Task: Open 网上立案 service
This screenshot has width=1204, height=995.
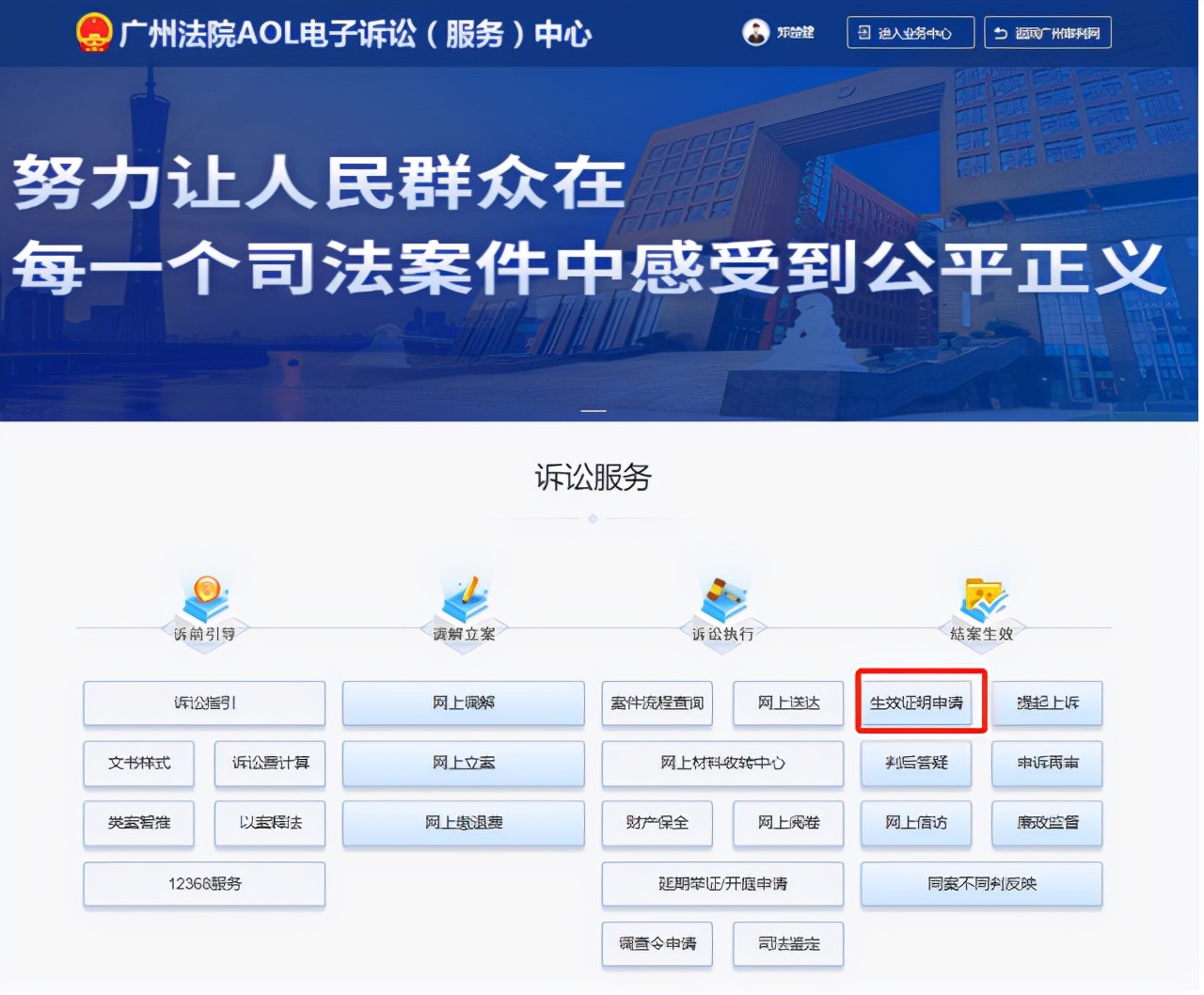Action: click(x=462, y=764)
